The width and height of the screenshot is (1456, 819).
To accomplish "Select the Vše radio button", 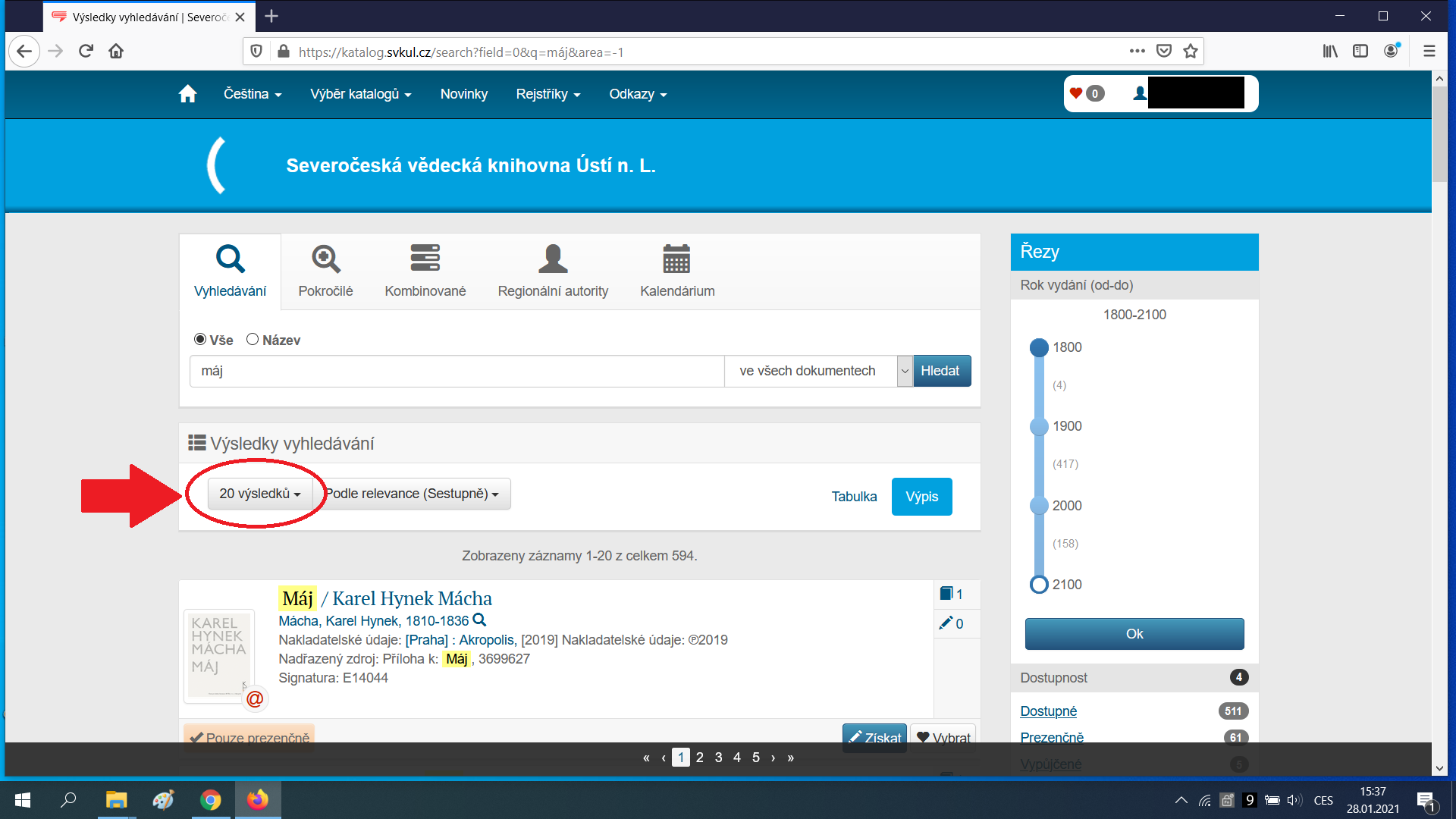I will 200,339.
